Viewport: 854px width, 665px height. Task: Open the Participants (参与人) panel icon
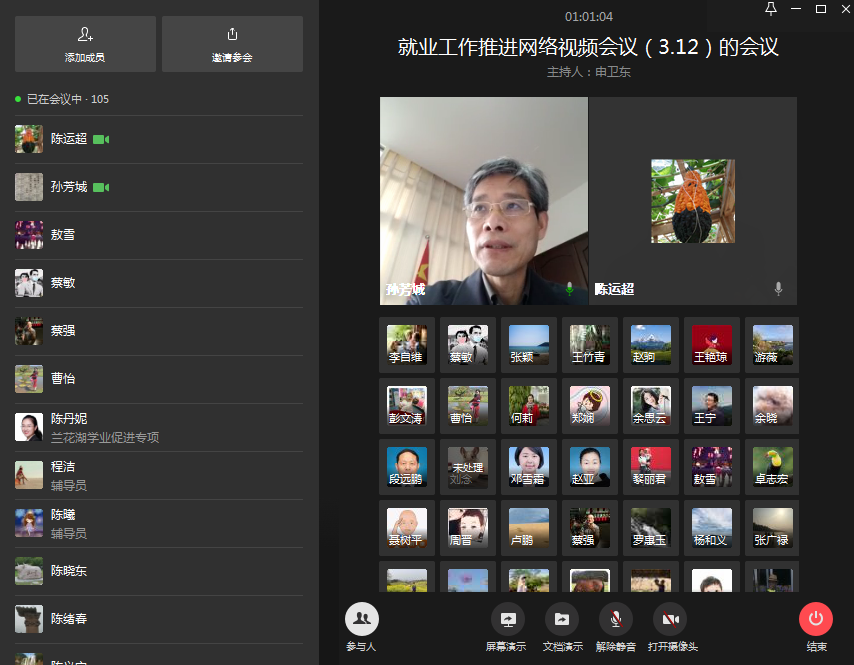362,619
